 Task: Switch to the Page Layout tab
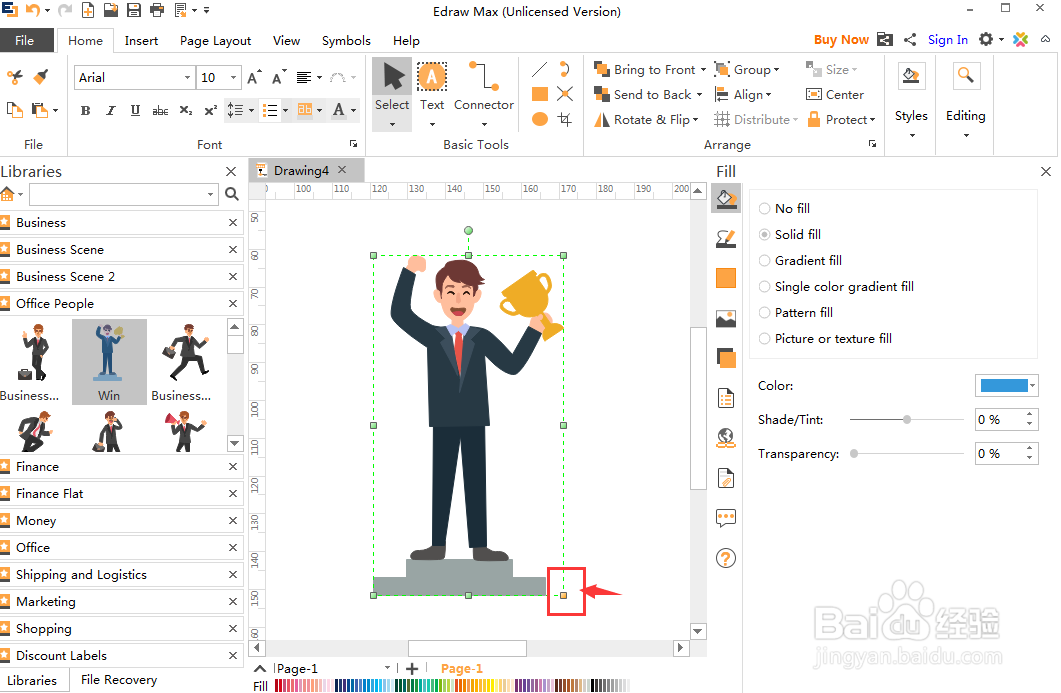coord(215,41)
